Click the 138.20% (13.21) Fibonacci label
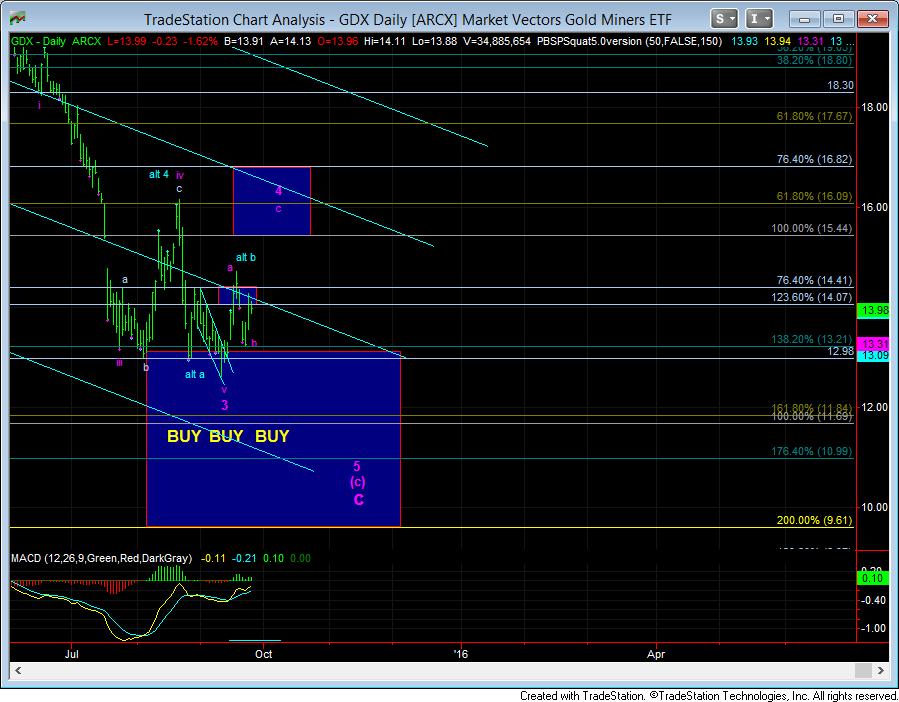899x702 pixels. point(812,340)
